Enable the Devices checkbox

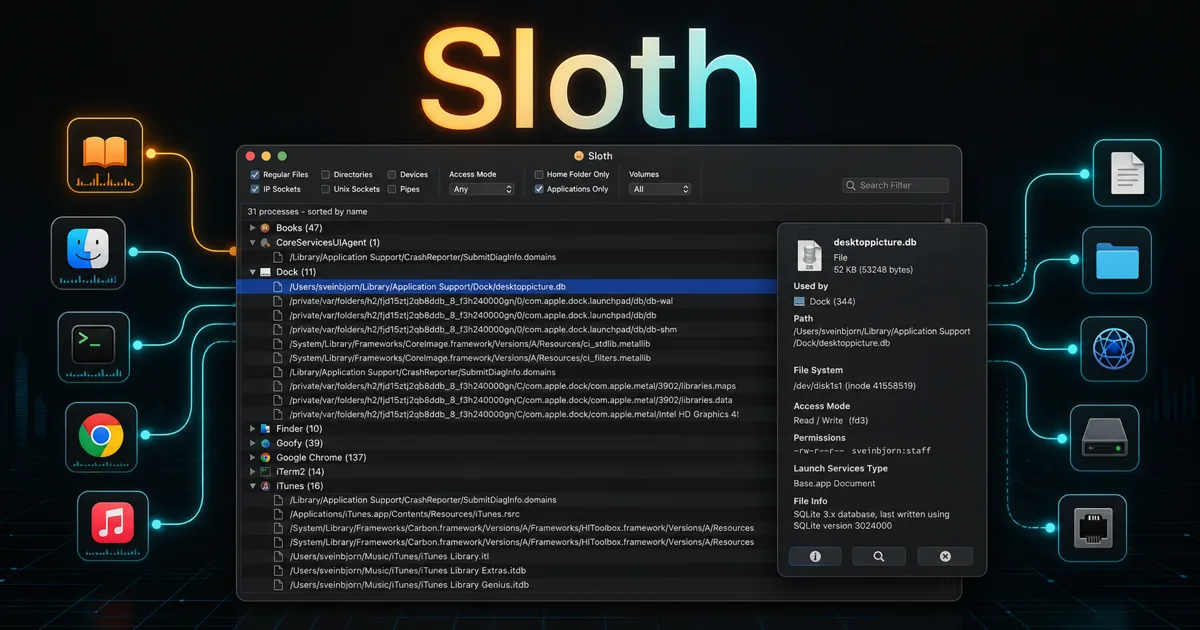[392, 175]
